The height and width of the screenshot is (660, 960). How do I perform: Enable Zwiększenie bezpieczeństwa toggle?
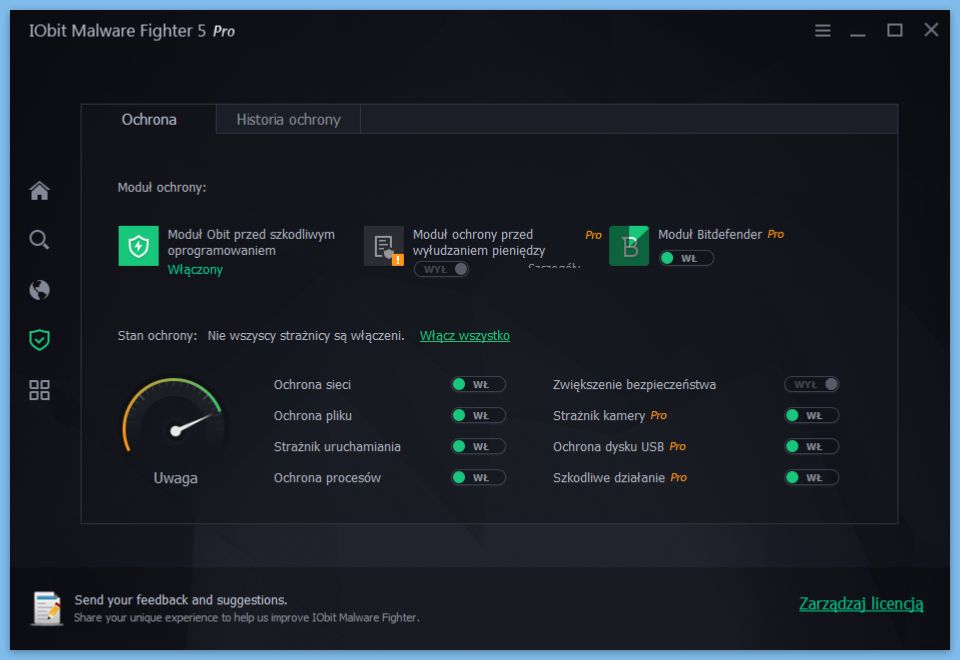[x=812, y=384]
